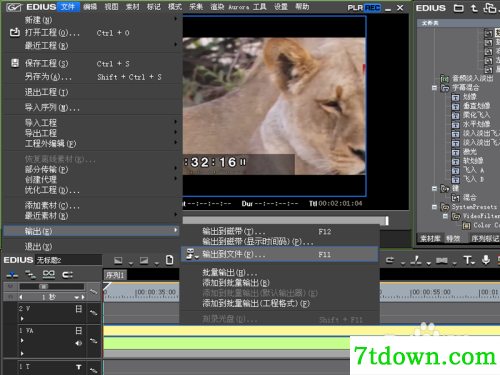Select the 混合 item under 键

point(470,197)
